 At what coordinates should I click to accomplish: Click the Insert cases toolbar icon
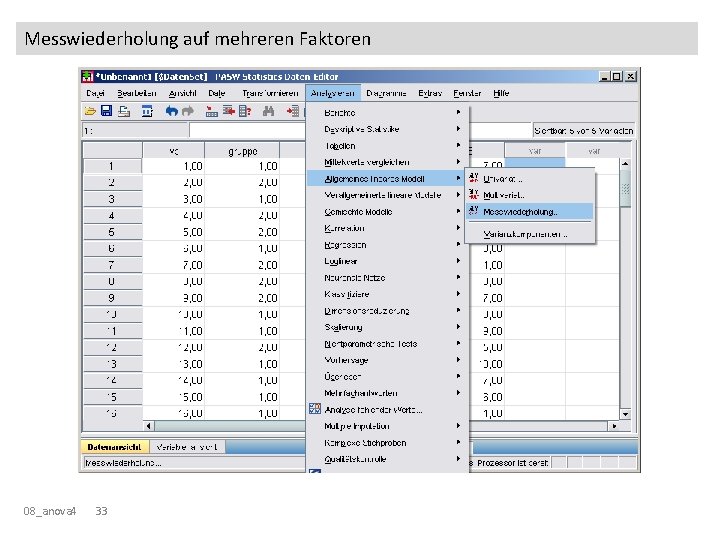click(292, 111)
